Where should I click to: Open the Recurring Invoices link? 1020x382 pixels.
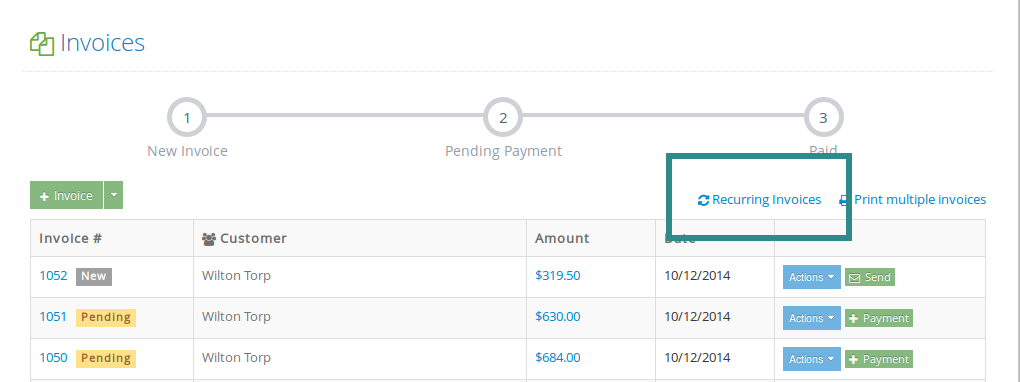[x=766, y=200]
